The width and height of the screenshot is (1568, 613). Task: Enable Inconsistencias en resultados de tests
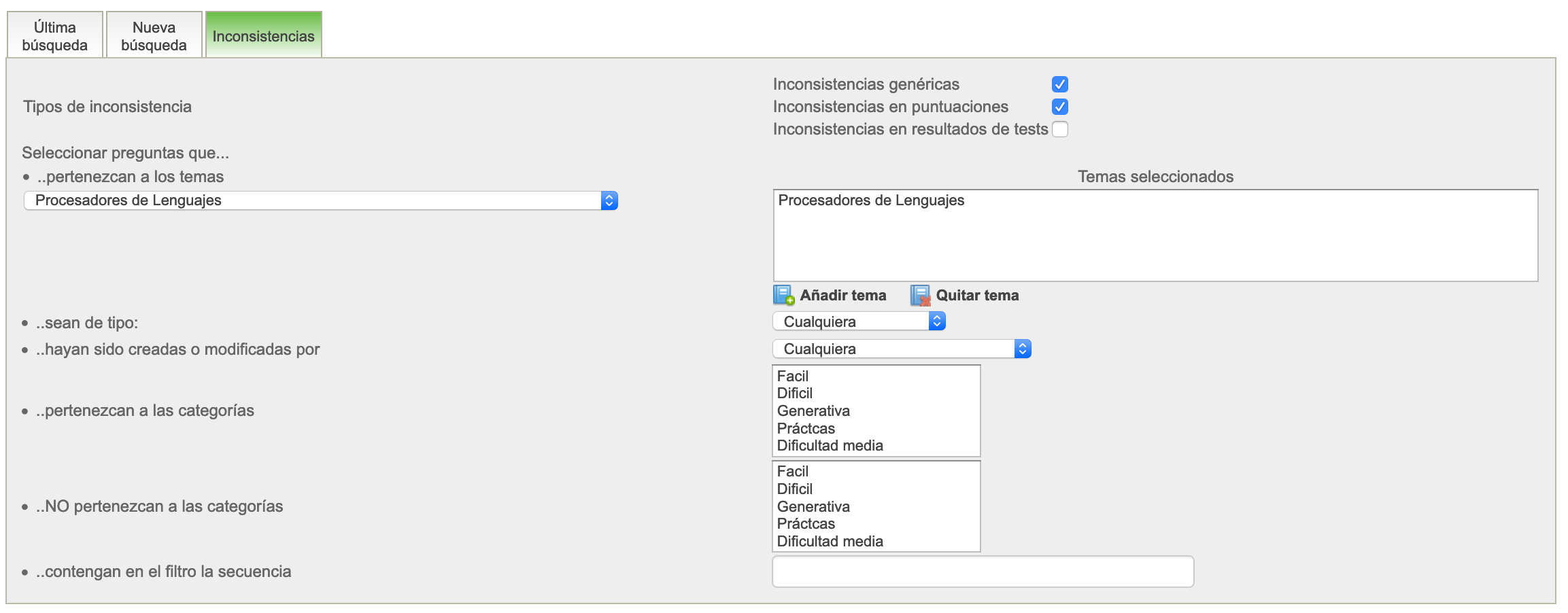1059,129
